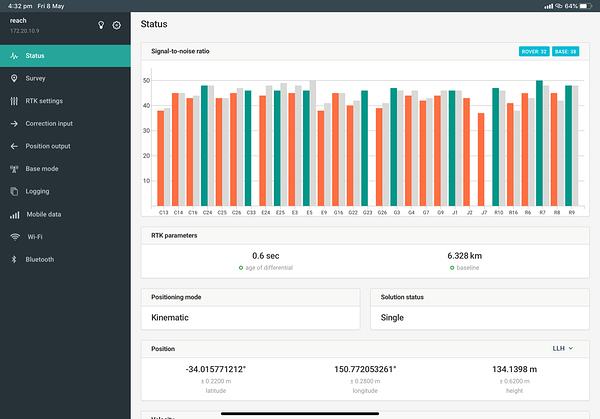The width and height of the screenshot is (600, 419).
Task: Click the Solution status heading
Action: (402, 297)
